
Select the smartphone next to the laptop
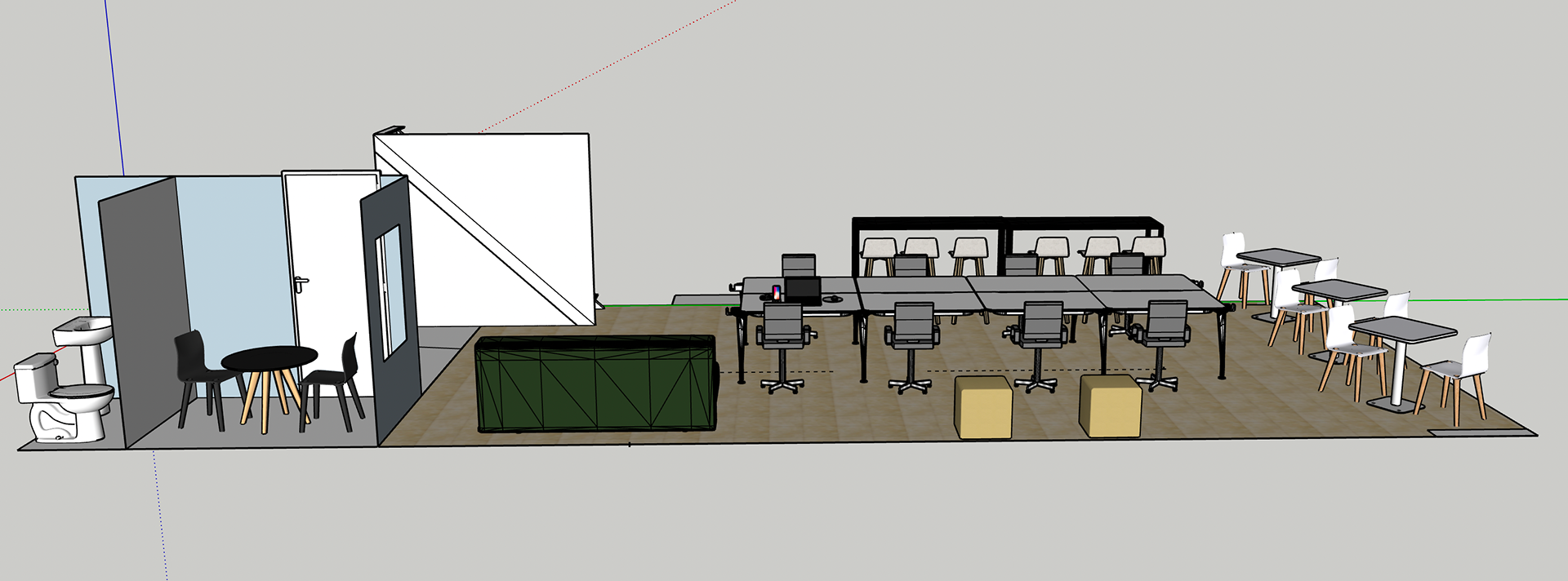pos(776,293)
